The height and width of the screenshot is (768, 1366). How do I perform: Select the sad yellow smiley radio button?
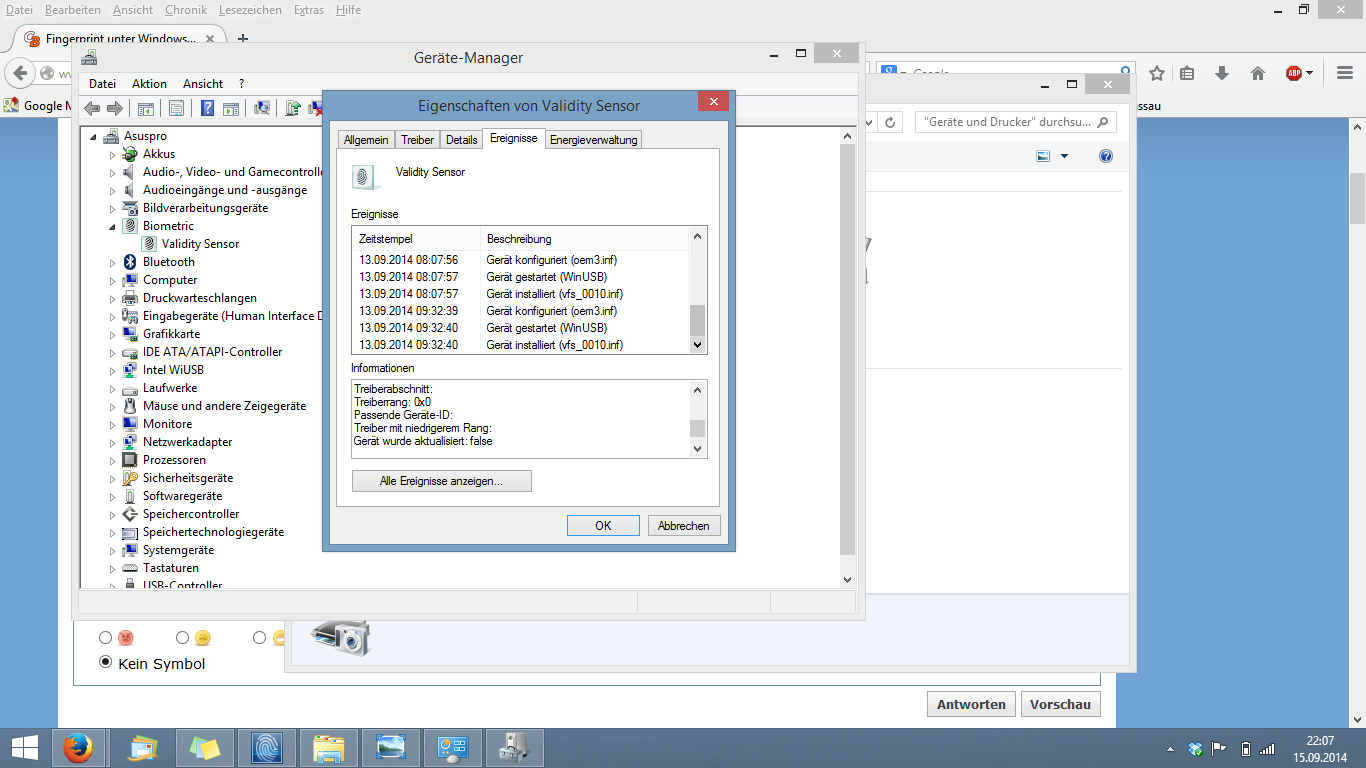click(x=183, y=637)
